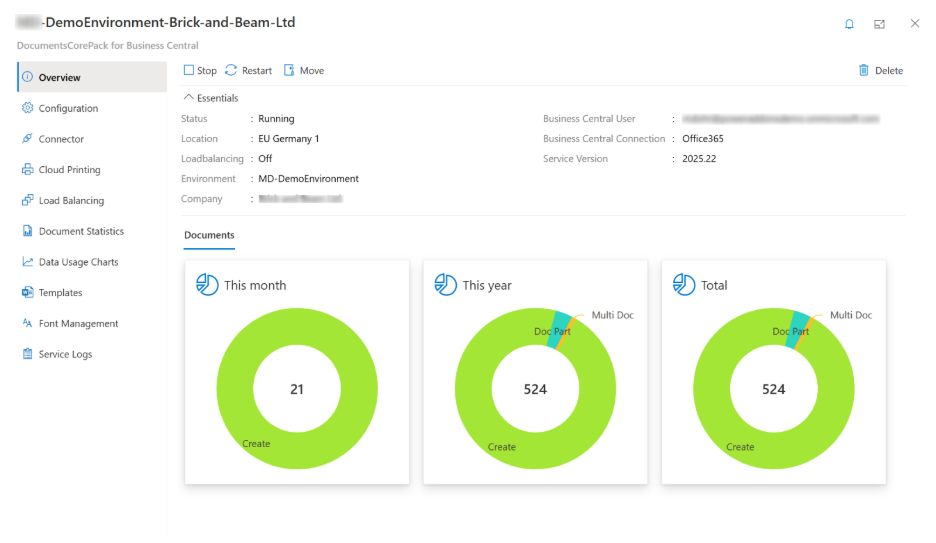Screen dimensions: 936x543
Task: Select the Configuration menu item
Action: click(92, 108)
